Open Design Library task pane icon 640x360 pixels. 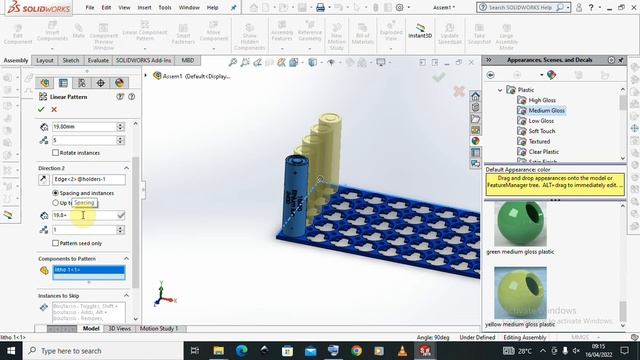(475, 107)
